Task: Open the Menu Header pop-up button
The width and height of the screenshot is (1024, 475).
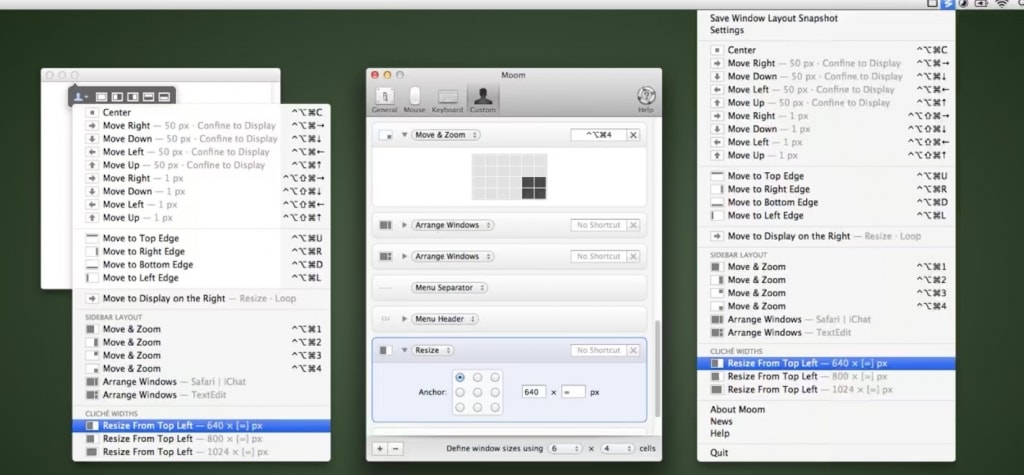Action: [445, 319]
